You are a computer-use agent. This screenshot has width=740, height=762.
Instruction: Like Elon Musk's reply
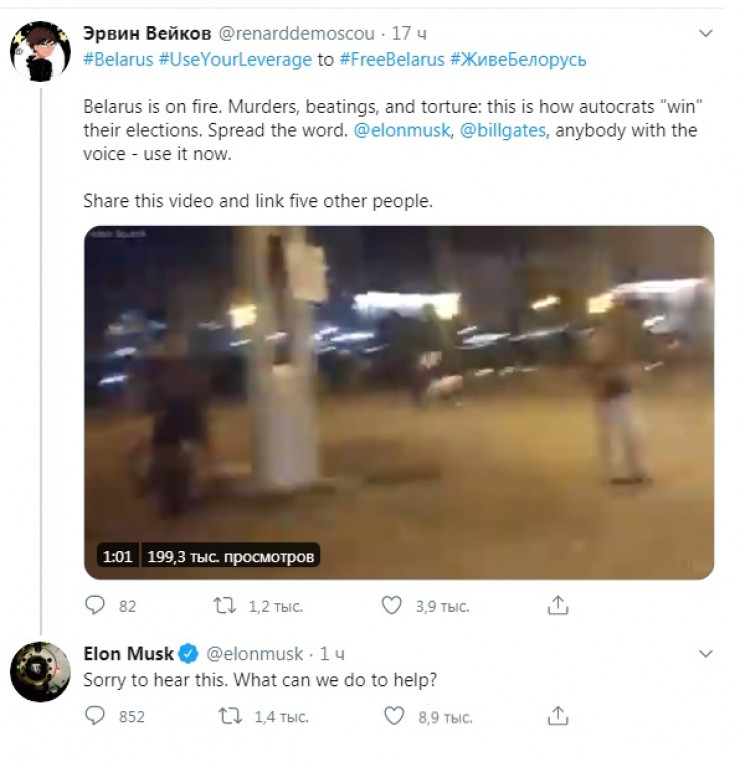click(x=395, y=716)
